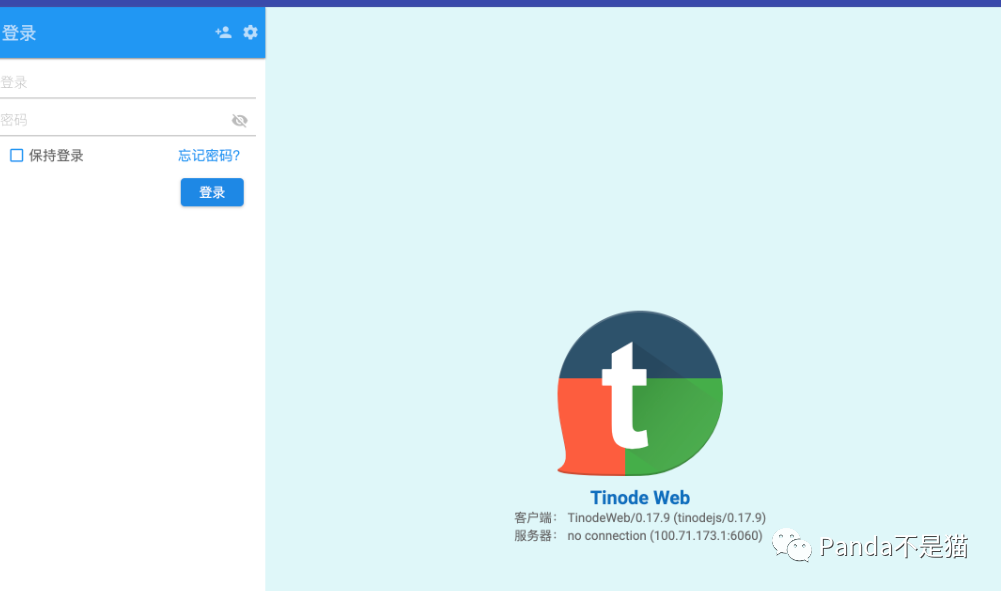Viewport: 1001px width, 591px height.
Task: Open the create new account icon
Action: click(x=223, y=33)
